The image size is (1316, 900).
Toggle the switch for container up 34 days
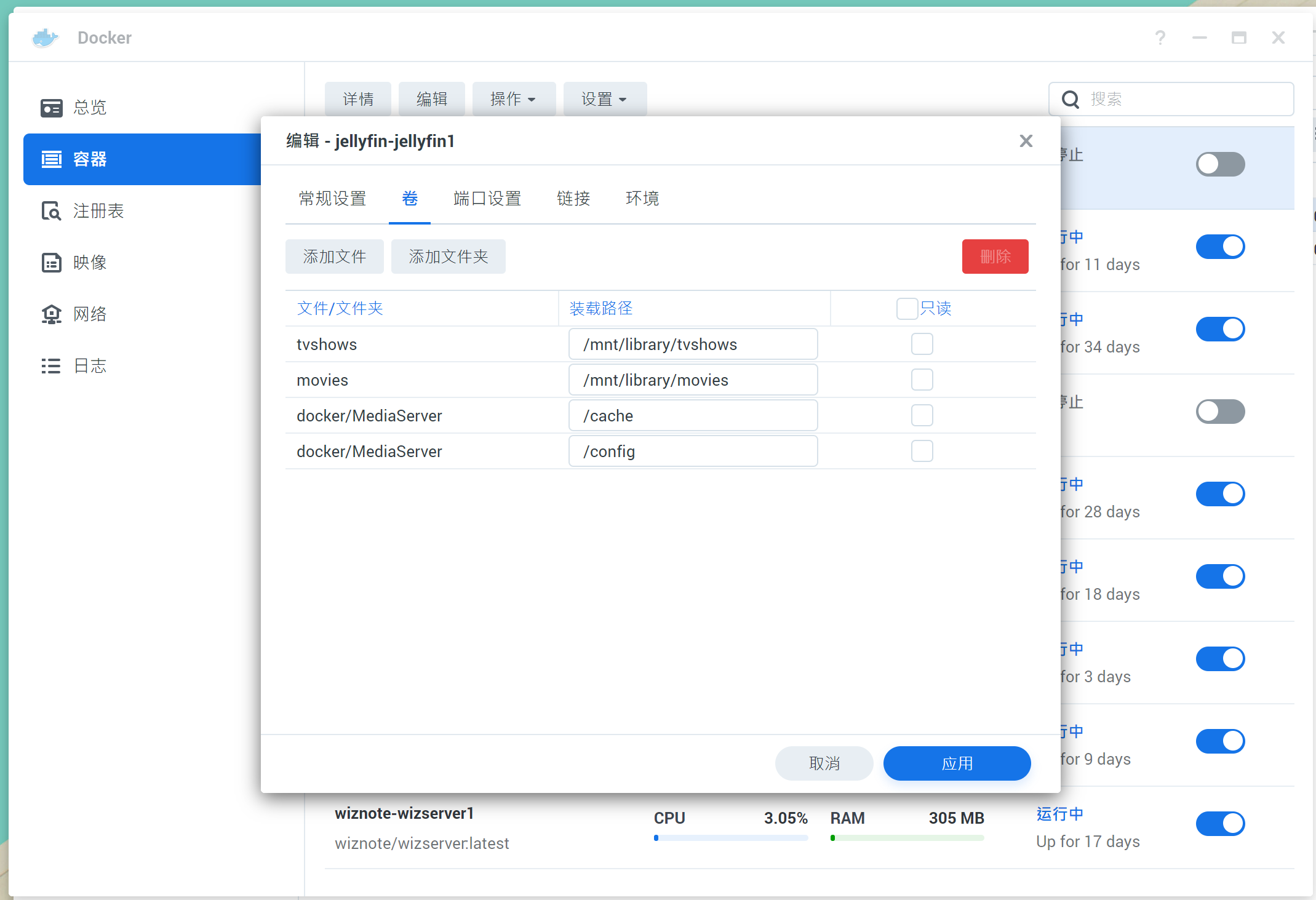1220,329
